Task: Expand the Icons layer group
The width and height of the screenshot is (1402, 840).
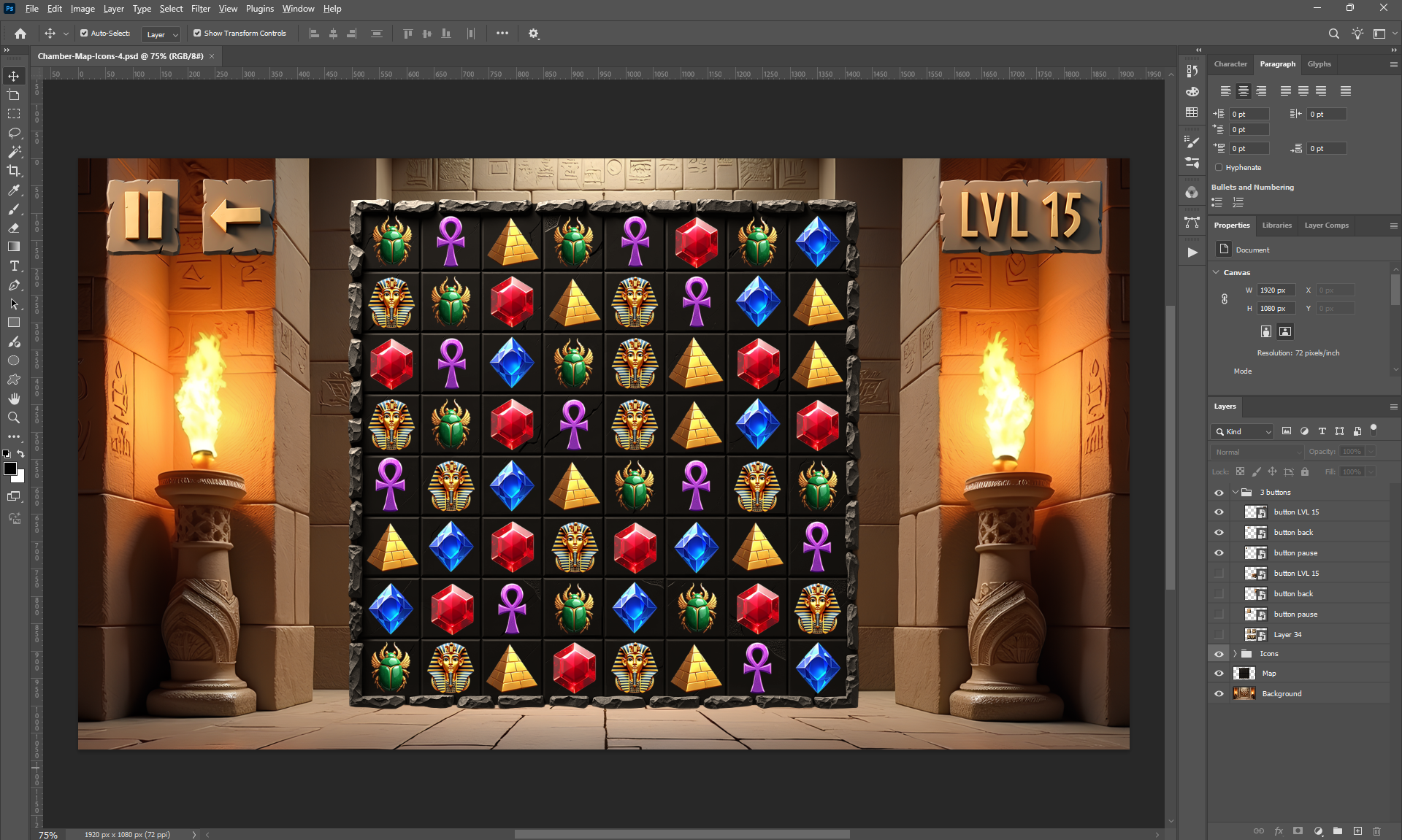Action: (1235, 654)
